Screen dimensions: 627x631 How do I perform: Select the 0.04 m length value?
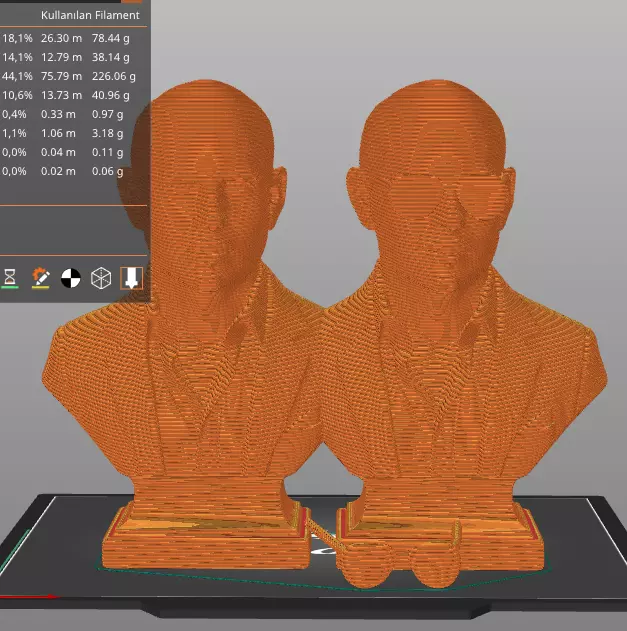[x=58, y=152]
